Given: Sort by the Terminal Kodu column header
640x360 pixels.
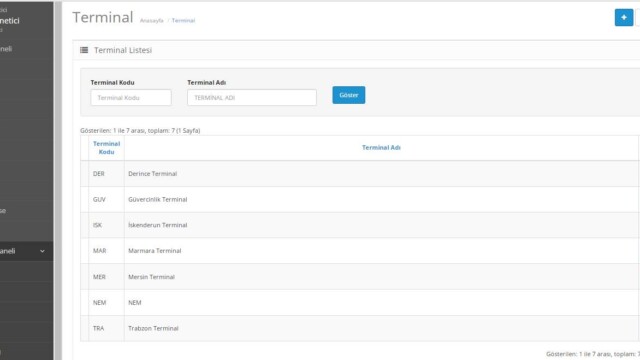Looking at the screenshot, I should coord(107,148).
